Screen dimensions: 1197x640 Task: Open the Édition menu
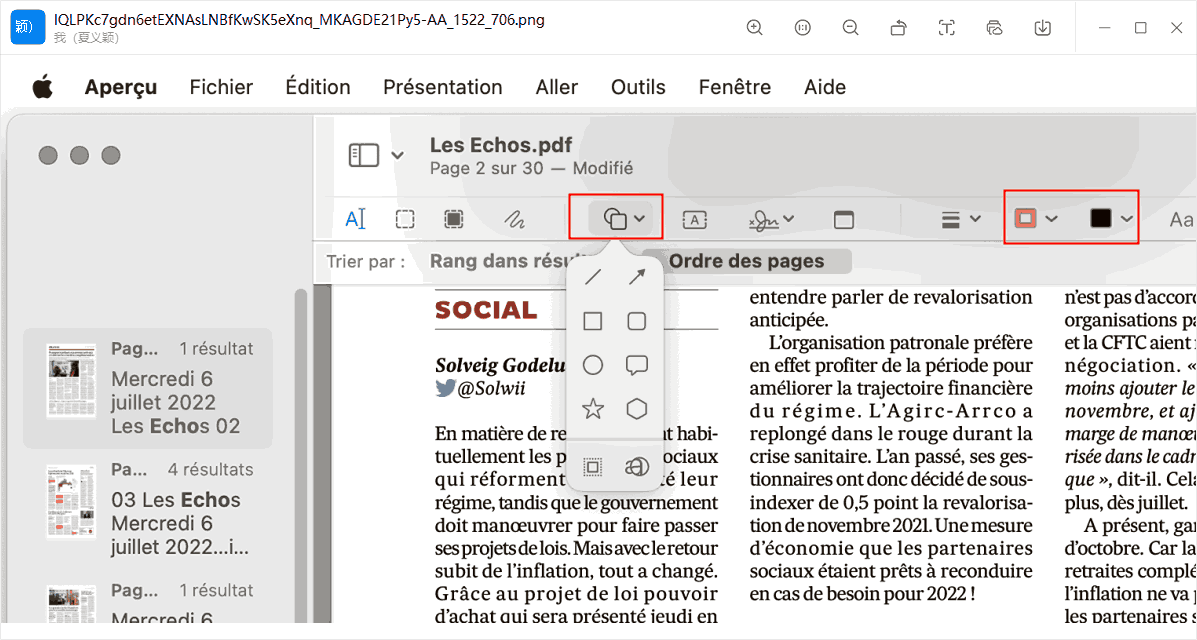pyautogui.click(x=318, y=87)
